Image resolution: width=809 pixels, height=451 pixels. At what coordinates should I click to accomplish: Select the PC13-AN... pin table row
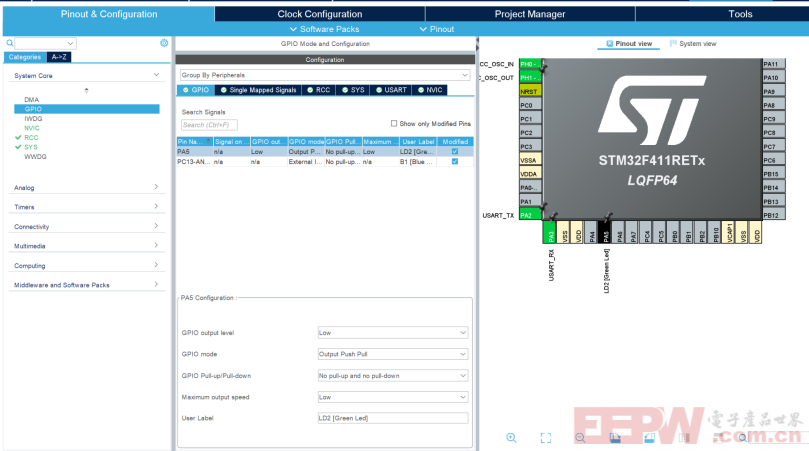(325, 162)
